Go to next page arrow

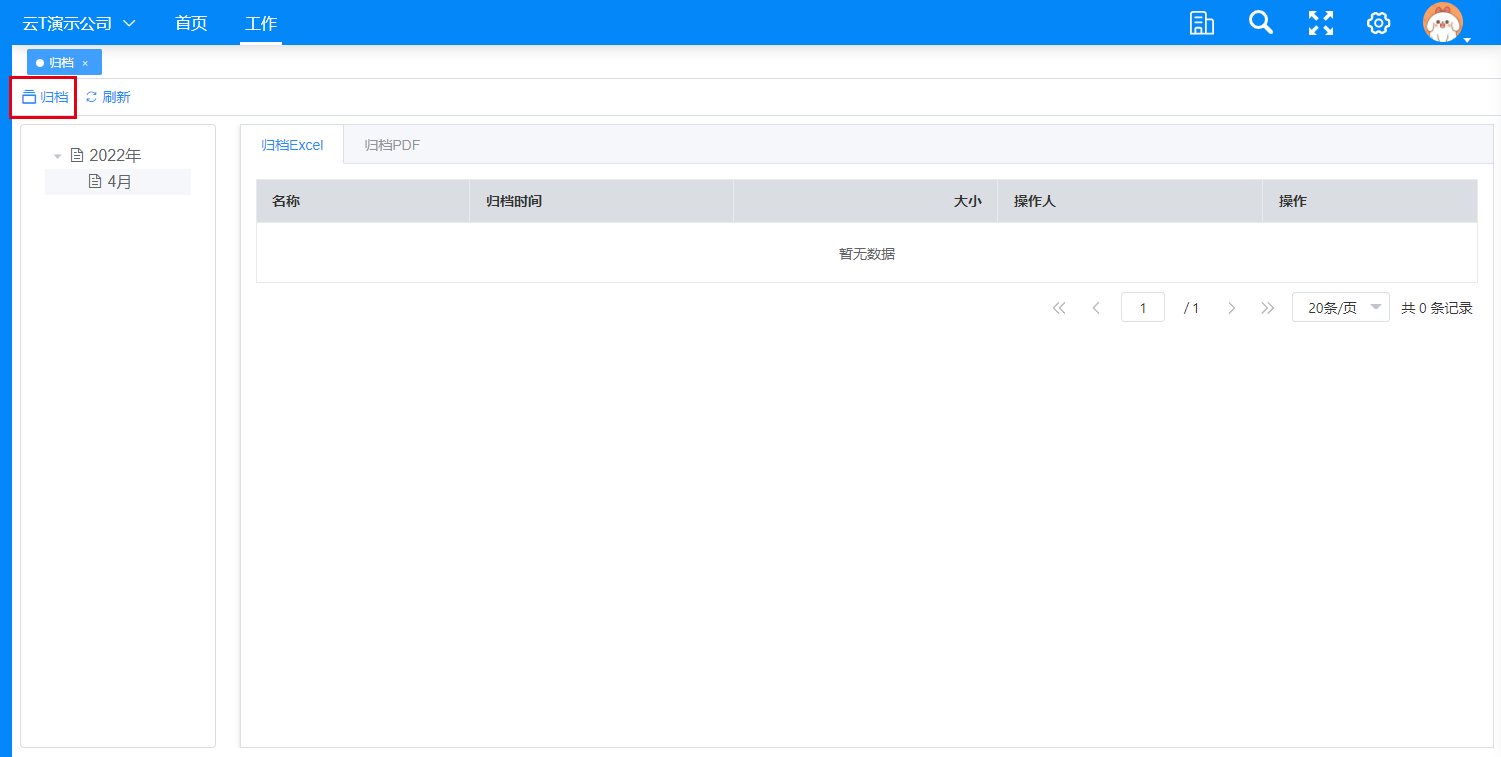1232,308
